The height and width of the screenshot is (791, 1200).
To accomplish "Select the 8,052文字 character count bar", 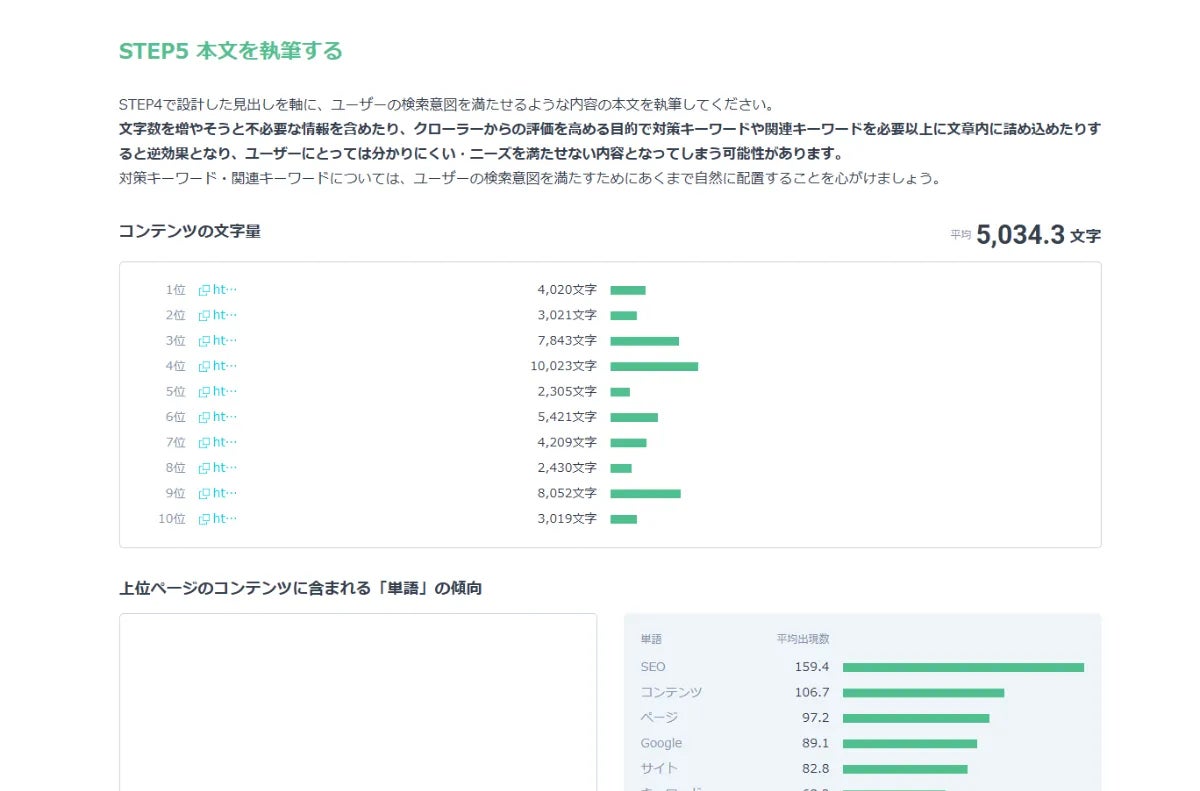I will (x=645, y=493).
